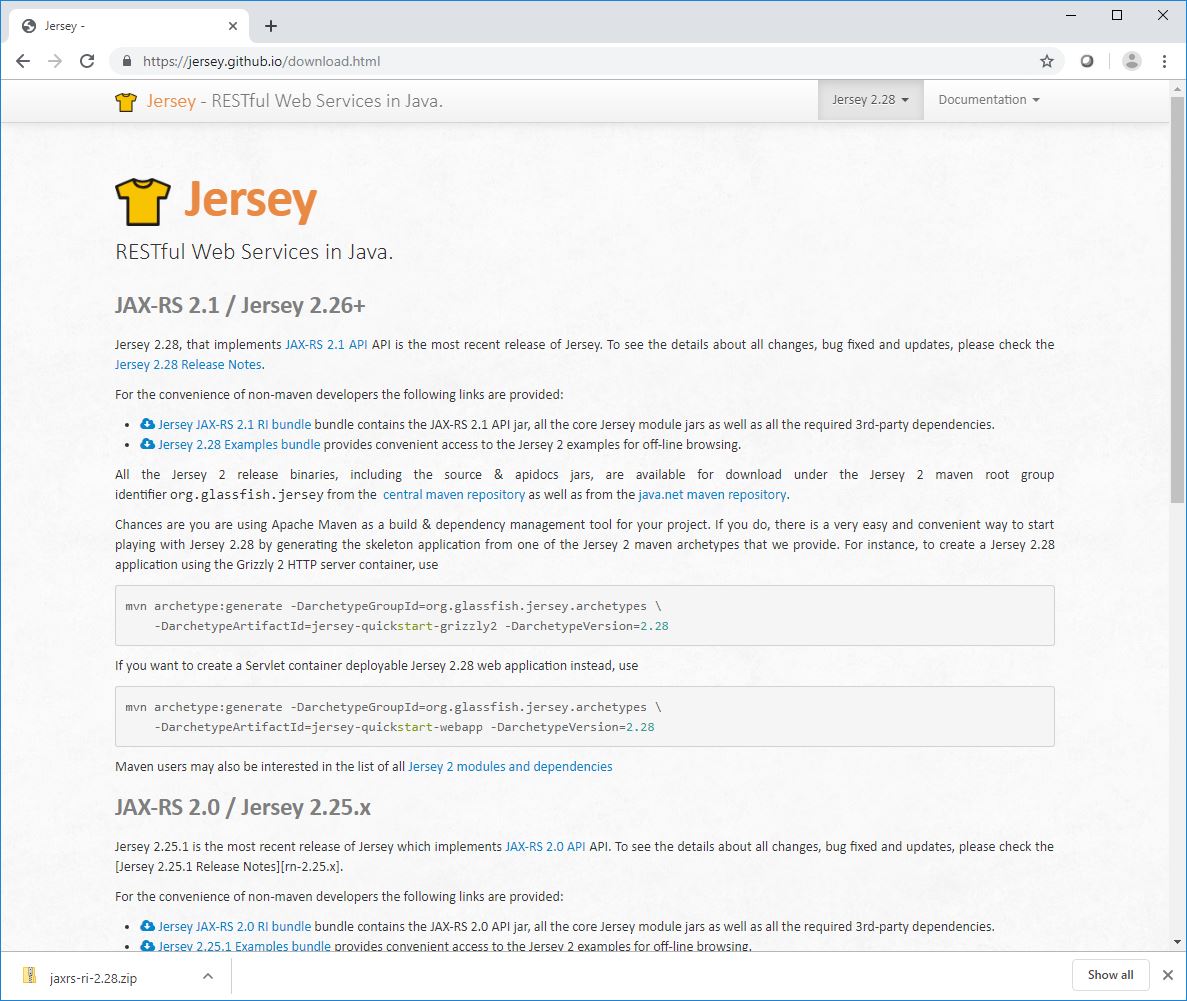View site security lock info
Image resolution: width=1187 pixels, height=1001 pixels.
point(127,61)
